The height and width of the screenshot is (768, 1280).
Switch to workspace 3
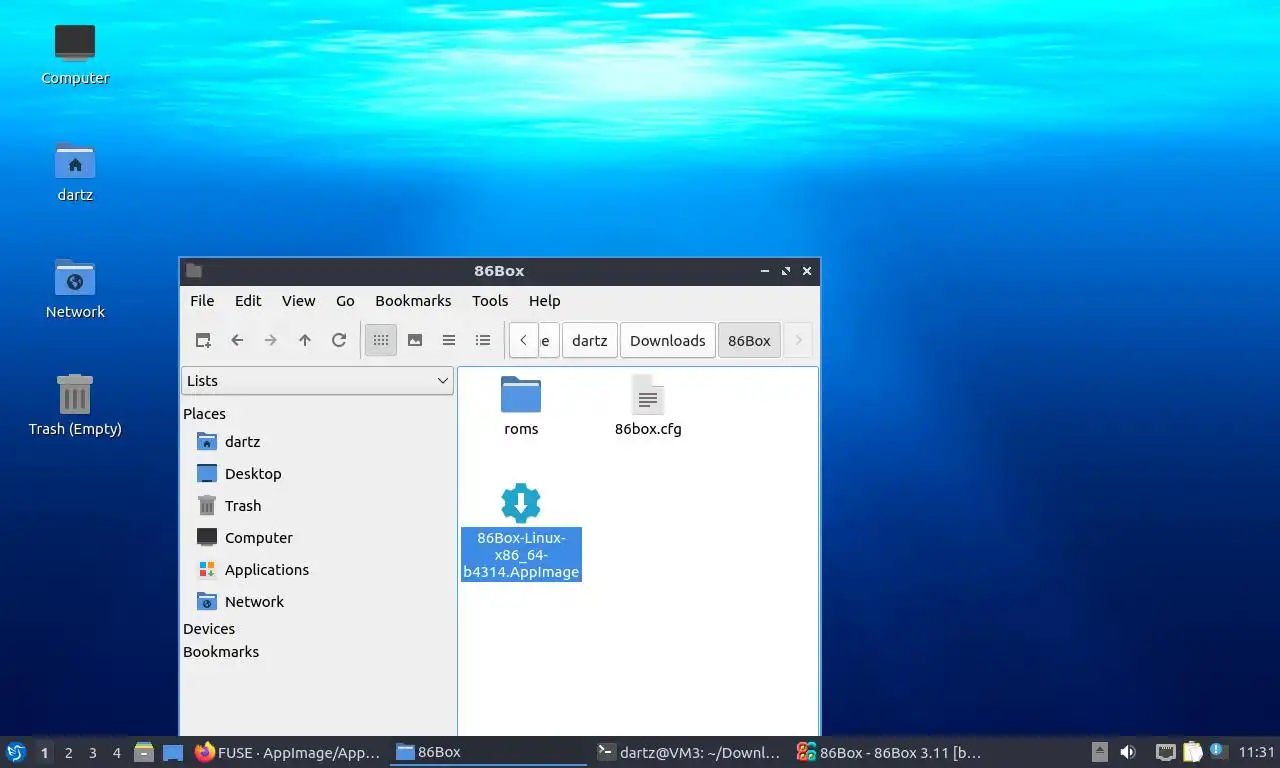92,752
